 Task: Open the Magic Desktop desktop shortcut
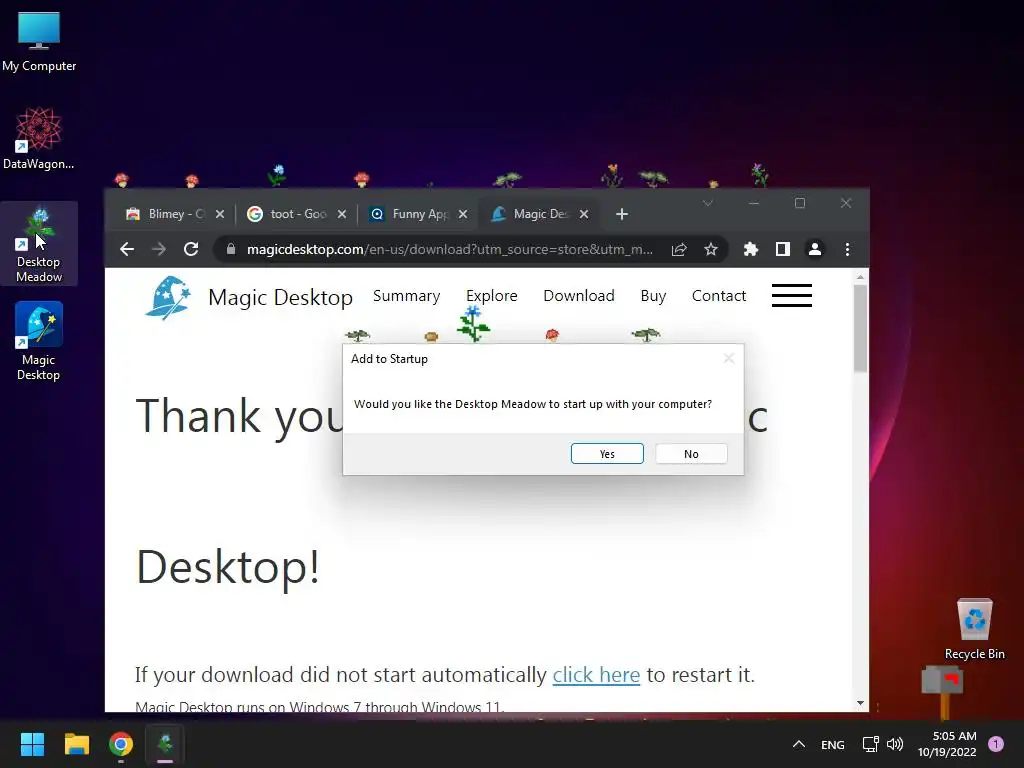39,342
